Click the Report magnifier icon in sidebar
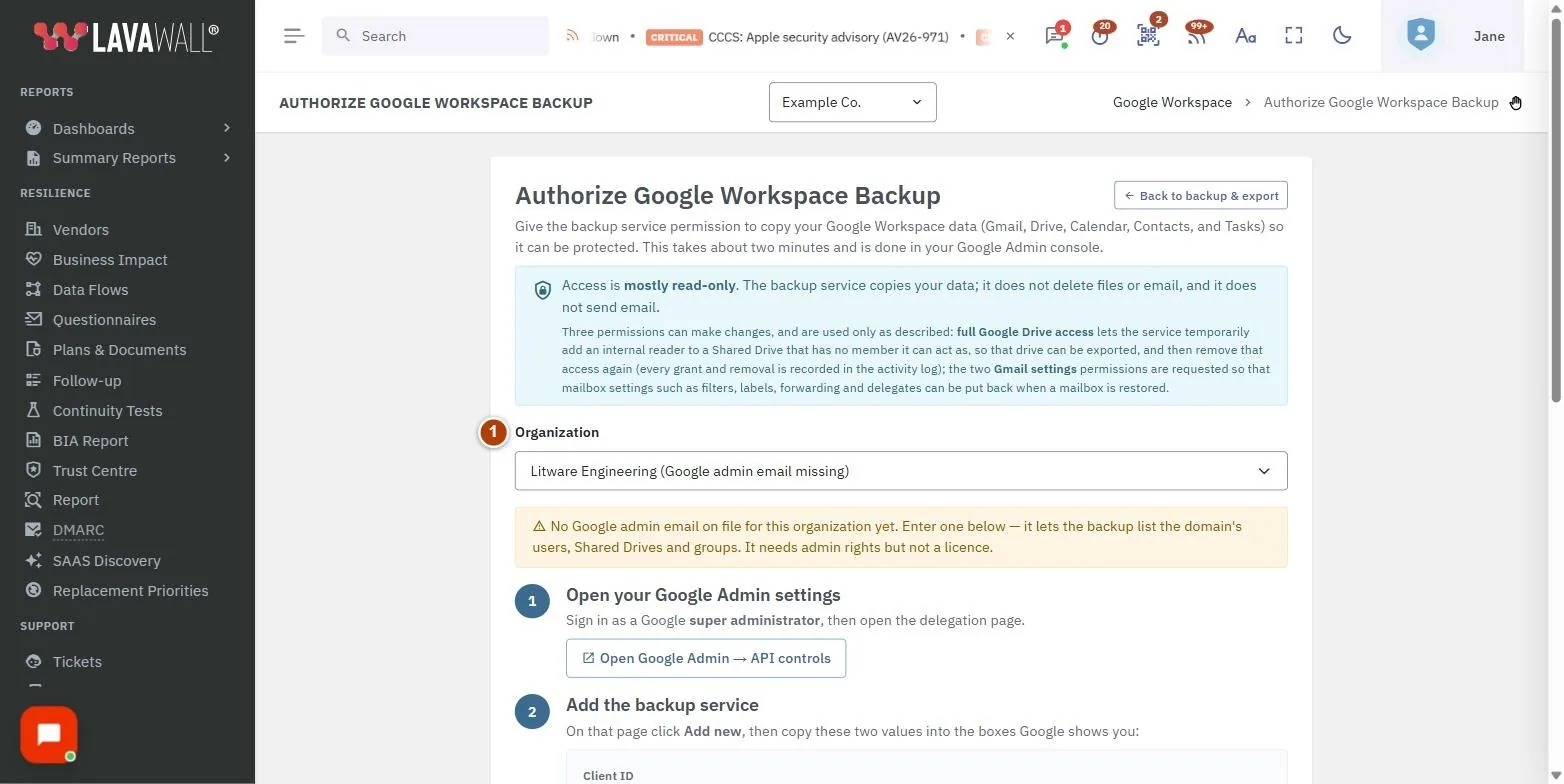This screenshot has height=784, width=1564. 34,499
